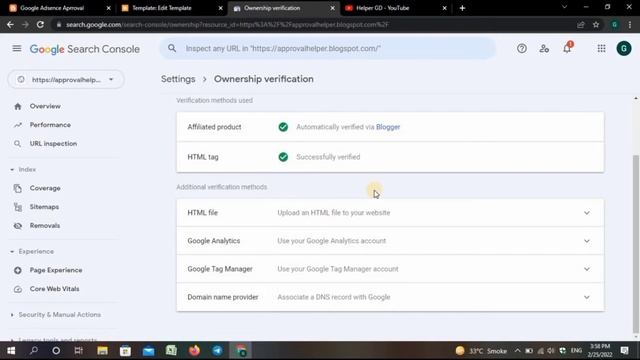
Task: Open Removals in the sidebar
Action: click(44, 226)
